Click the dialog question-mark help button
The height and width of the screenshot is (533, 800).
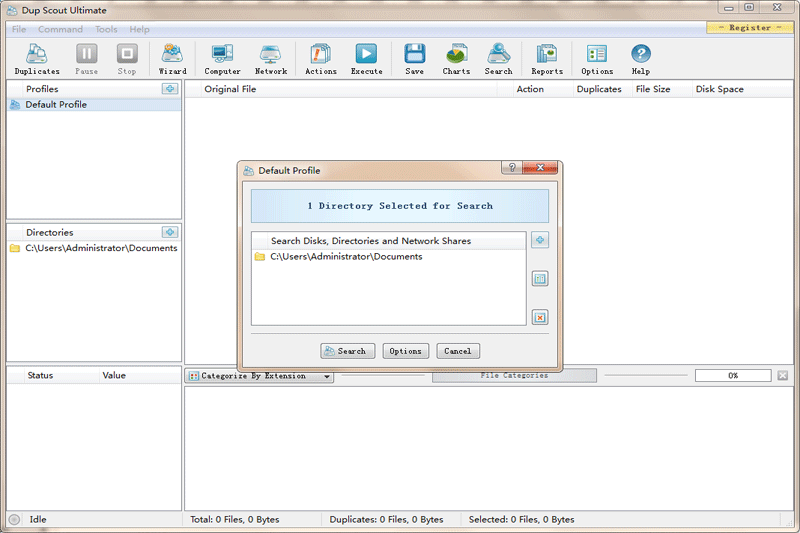point(512,167)
